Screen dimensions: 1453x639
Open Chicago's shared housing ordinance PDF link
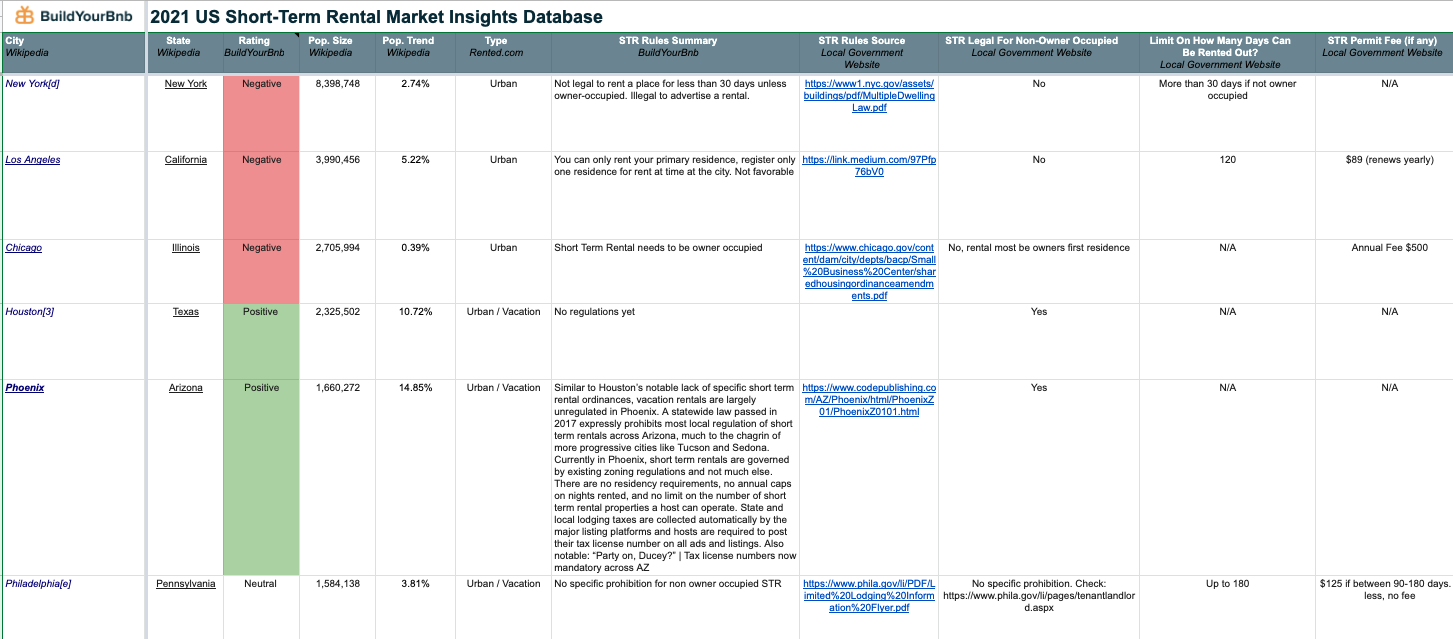point(868,272)
